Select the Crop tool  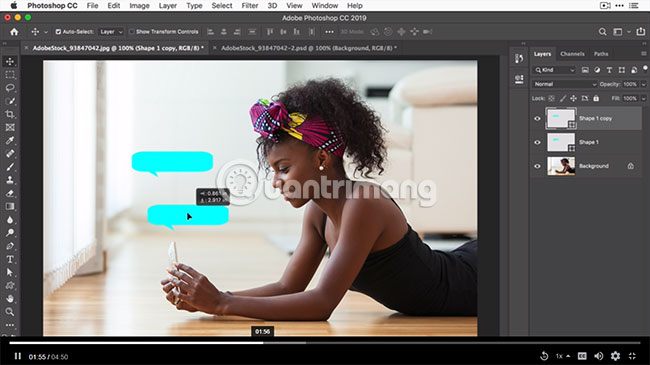pyautogui.click(x=10, y=114)
